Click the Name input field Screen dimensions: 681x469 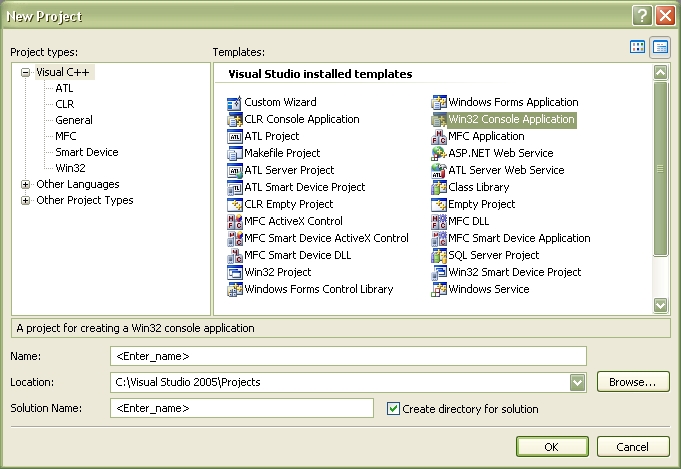pos(348,356)
